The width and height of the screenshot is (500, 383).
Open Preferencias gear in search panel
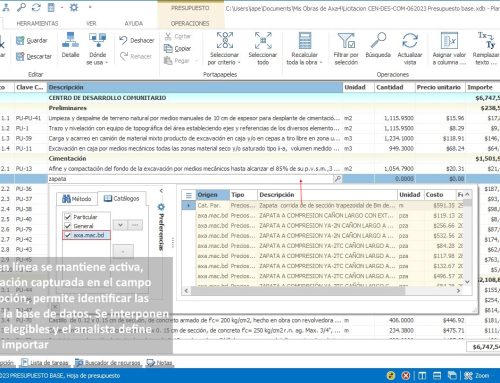[x=161, y=207]
